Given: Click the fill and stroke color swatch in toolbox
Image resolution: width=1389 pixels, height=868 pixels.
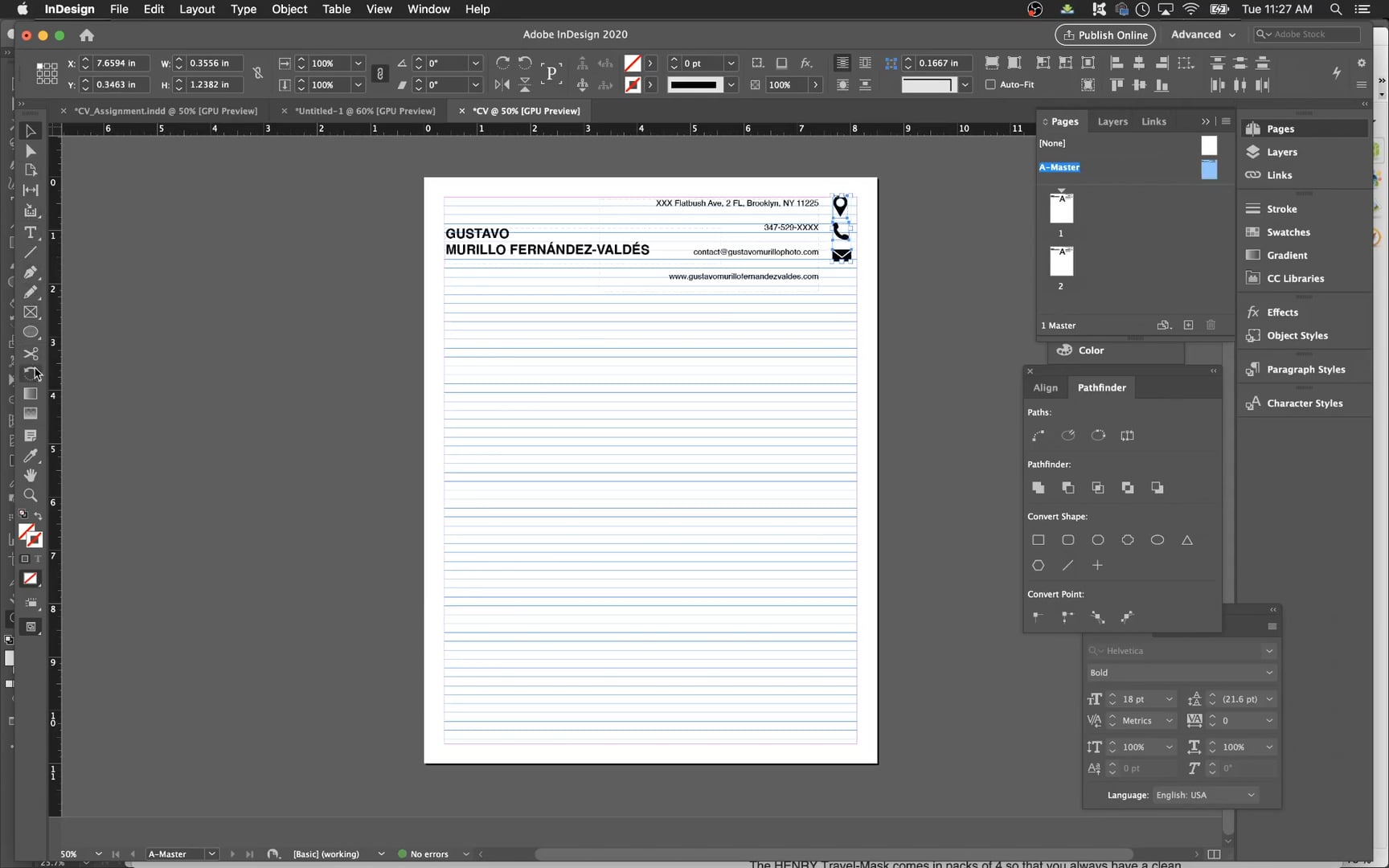Looking at the screenshot, I should coord(30,535).
